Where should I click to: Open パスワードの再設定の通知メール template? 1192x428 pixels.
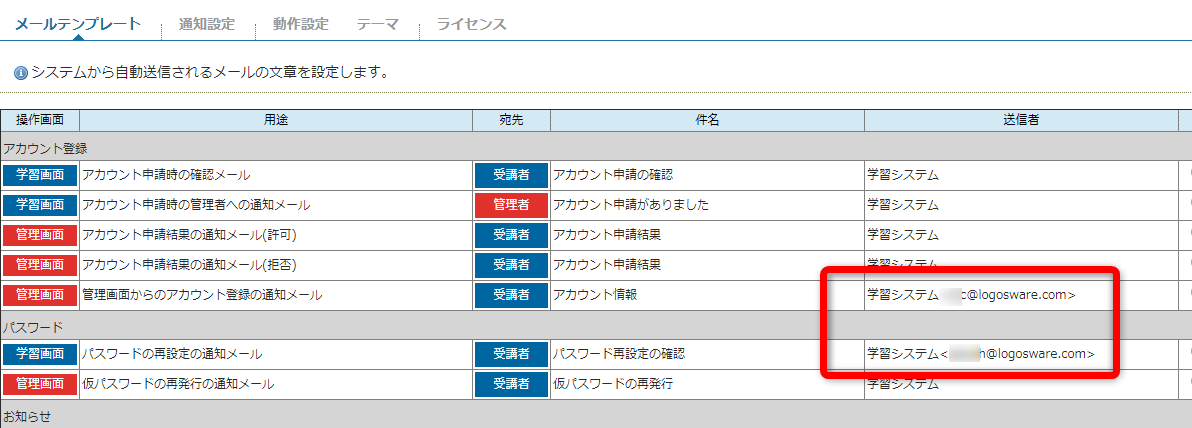pos(172,354)
